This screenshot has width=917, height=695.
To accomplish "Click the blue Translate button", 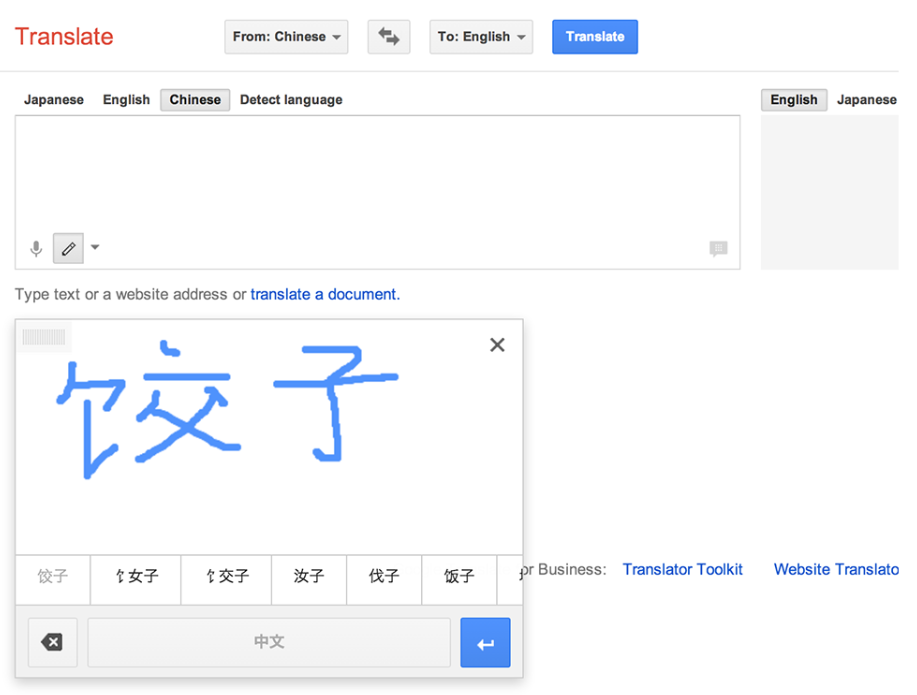I will click(594, 37).
